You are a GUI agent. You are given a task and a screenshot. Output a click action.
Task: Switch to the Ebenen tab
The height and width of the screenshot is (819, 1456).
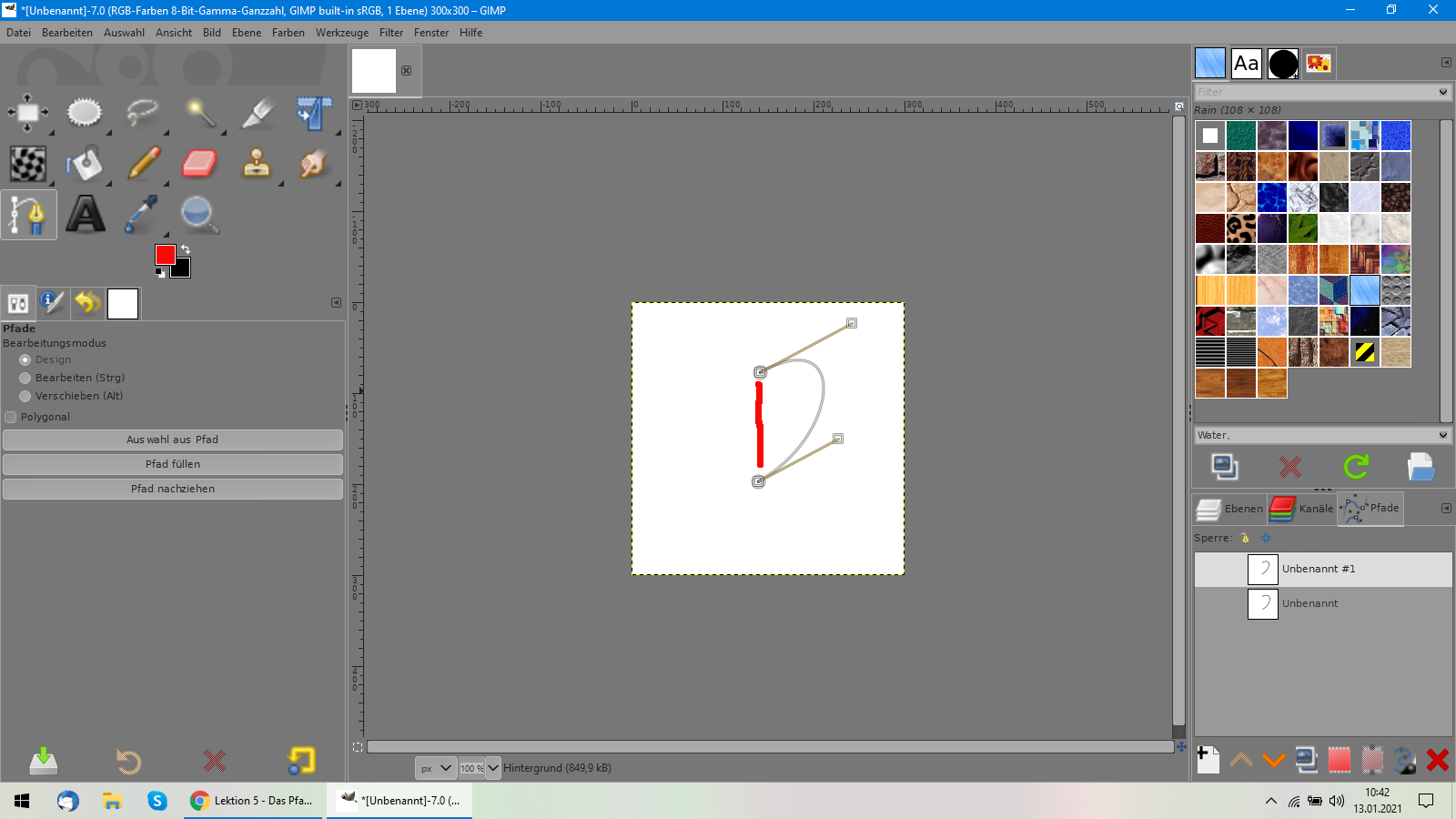[x=1230, y=509]
